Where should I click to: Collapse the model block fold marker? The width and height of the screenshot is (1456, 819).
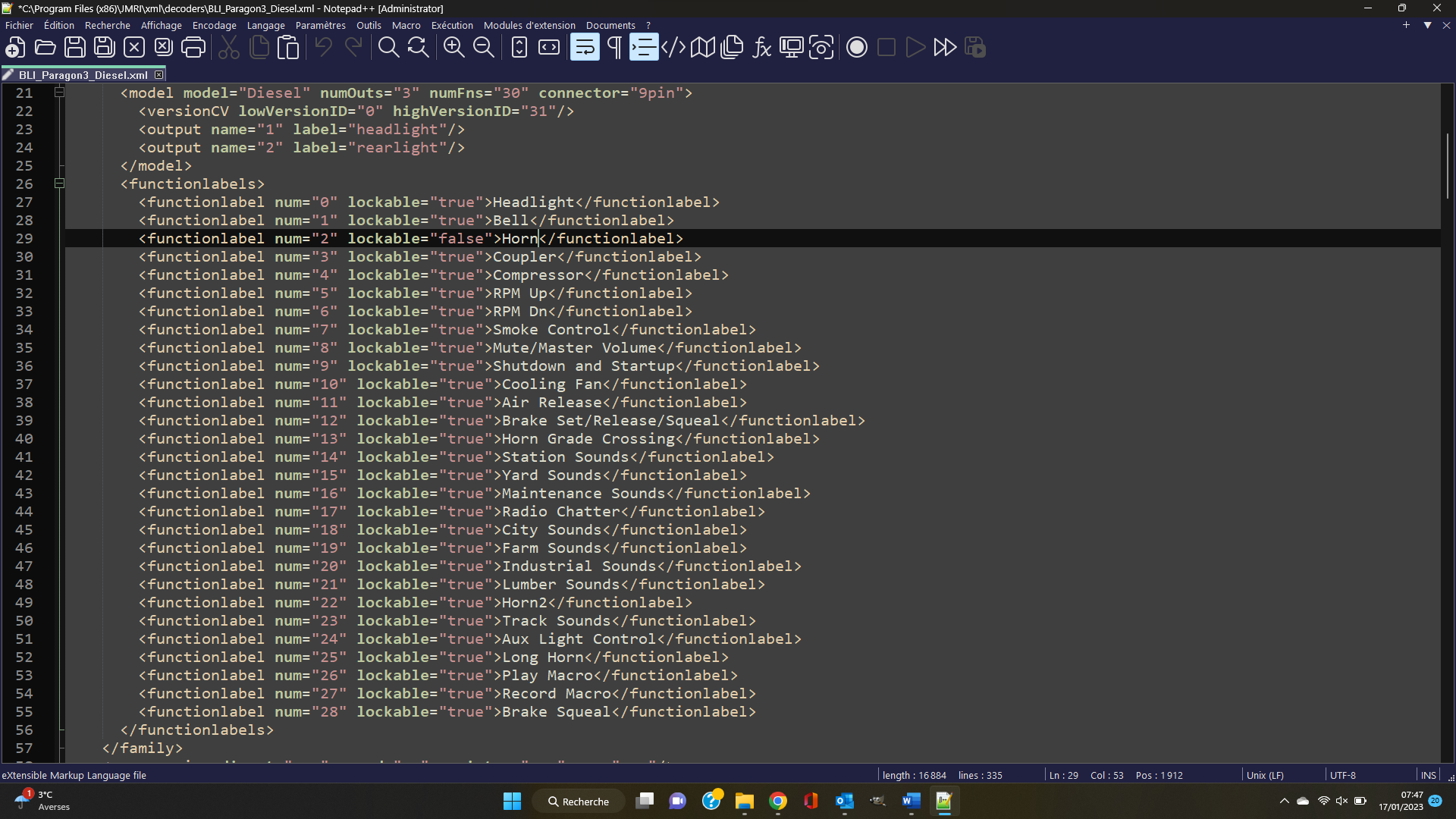pyautogui.click(x=59, y=93)
